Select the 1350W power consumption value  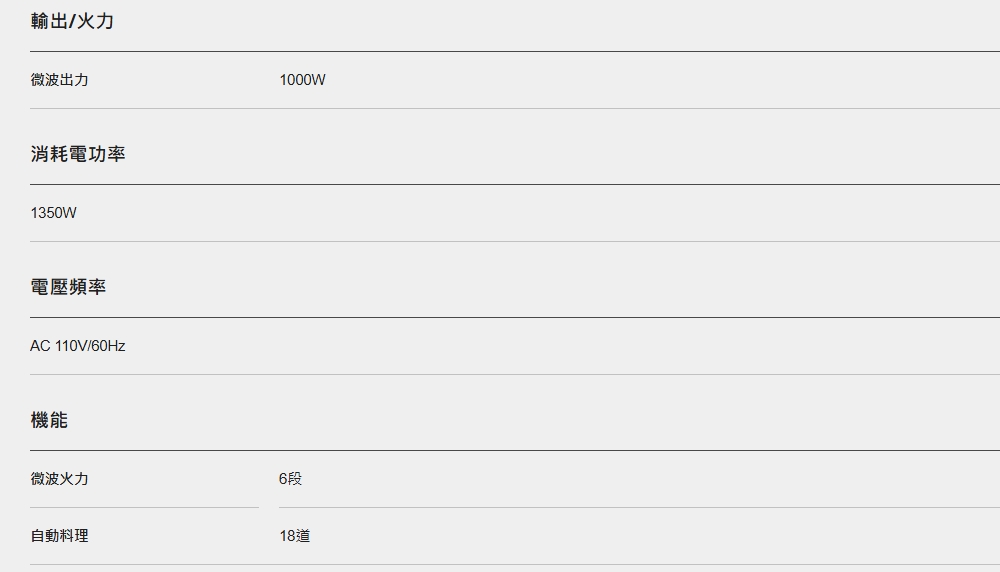click(x=54, y=213)
